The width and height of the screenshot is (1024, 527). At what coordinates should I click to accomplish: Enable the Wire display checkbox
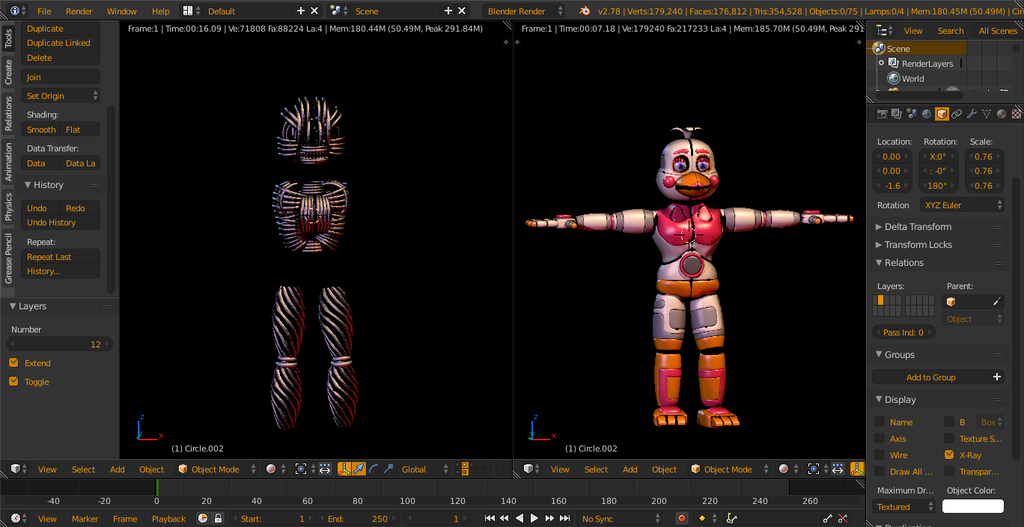880,455
